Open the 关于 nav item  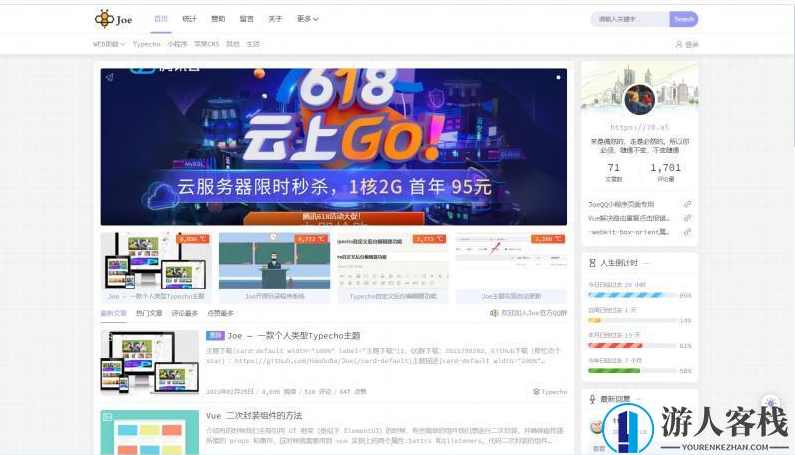coord(275,19)
